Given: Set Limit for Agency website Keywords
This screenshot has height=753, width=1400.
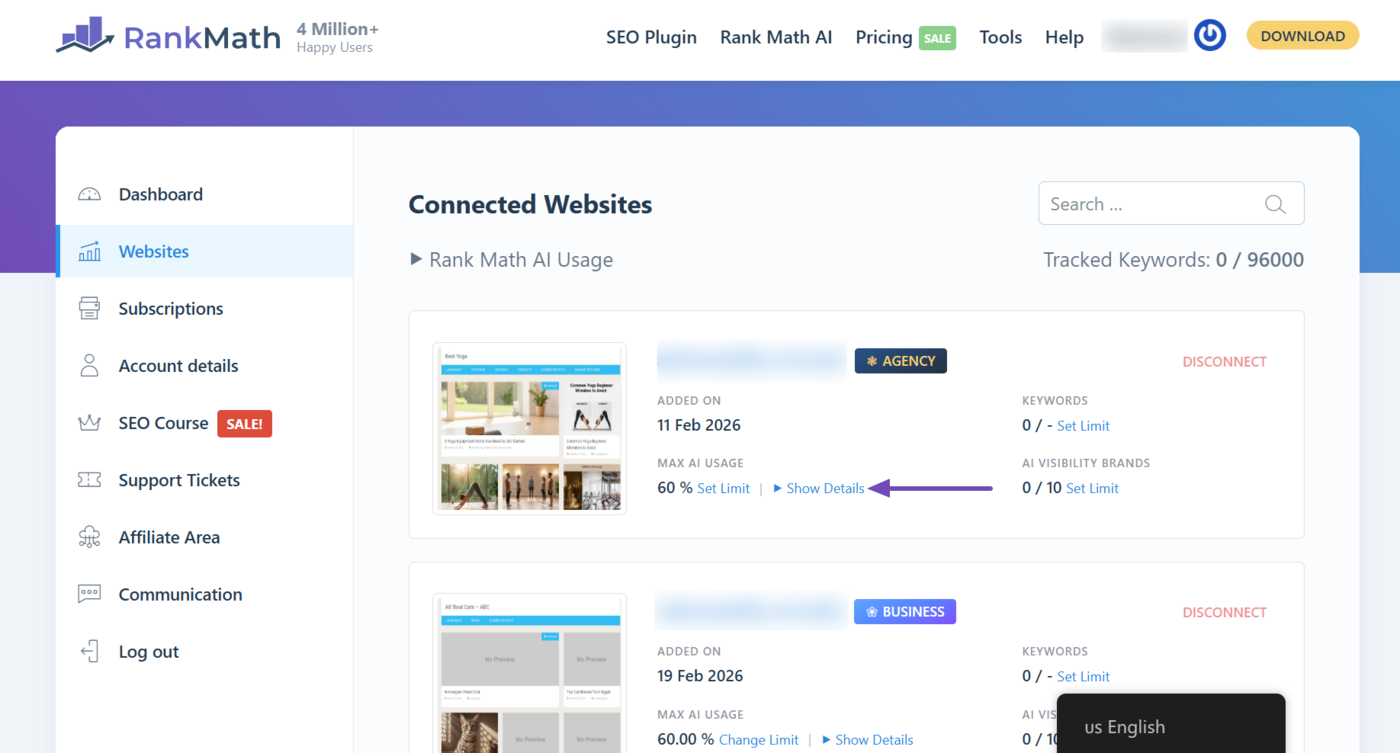Looking at the screenshot, I should pyautogui.click(x=1083, y=425).
